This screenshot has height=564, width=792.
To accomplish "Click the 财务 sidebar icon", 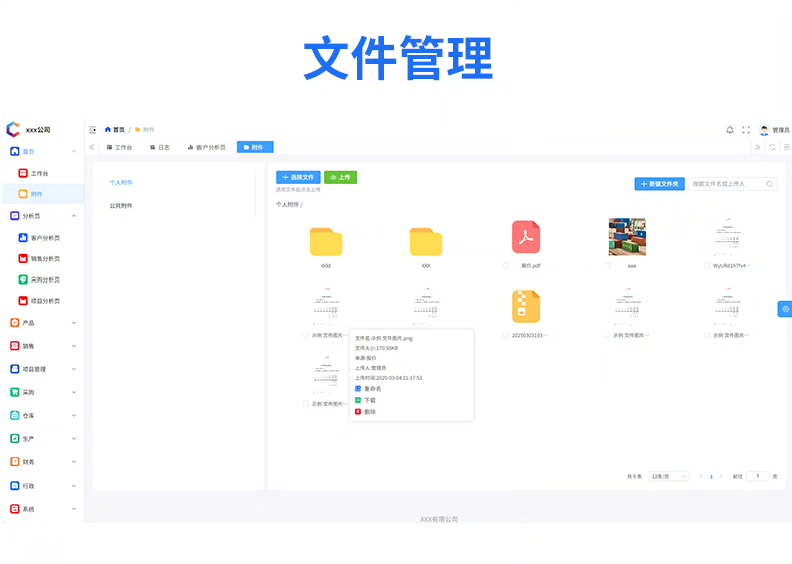I will [15, 462].
